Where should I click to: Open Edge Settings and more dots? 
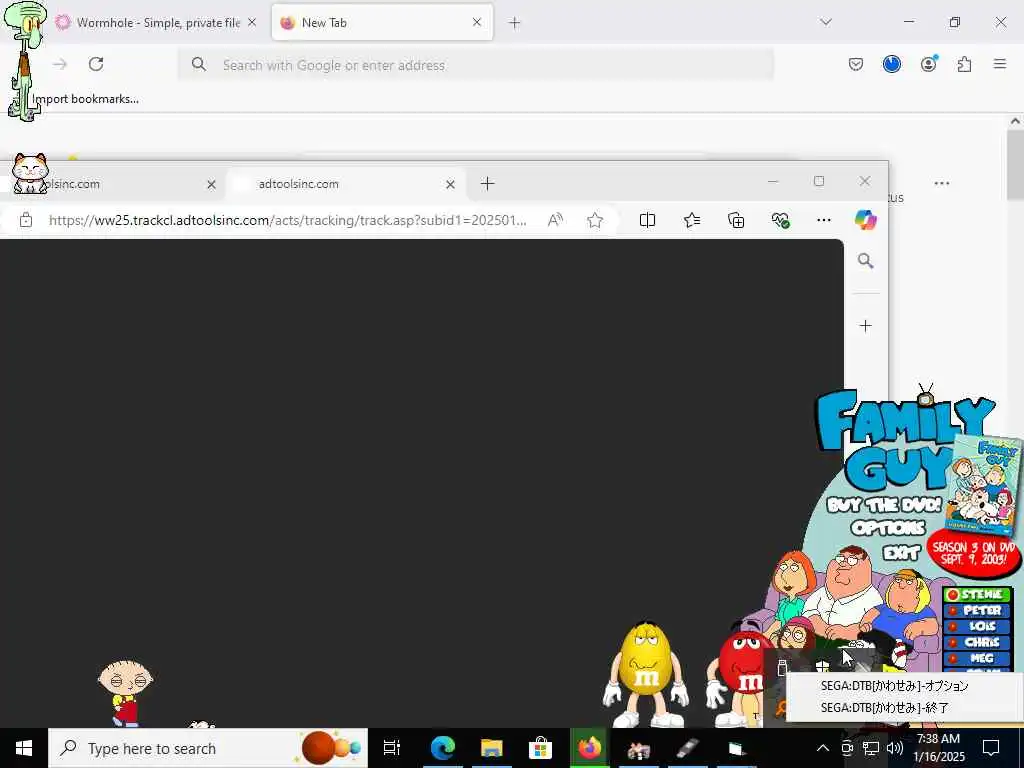pyautogui.click(x=824, y=220)
